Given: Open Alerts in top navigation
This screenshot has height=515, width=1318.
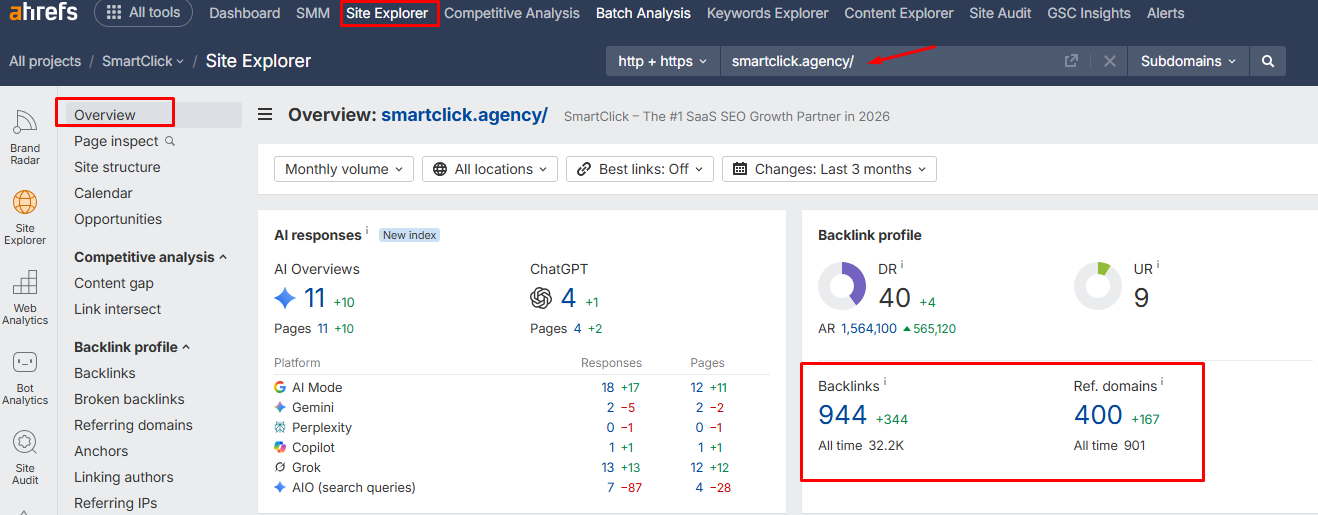Looking at the screenshot, I should coord(1166,13).
